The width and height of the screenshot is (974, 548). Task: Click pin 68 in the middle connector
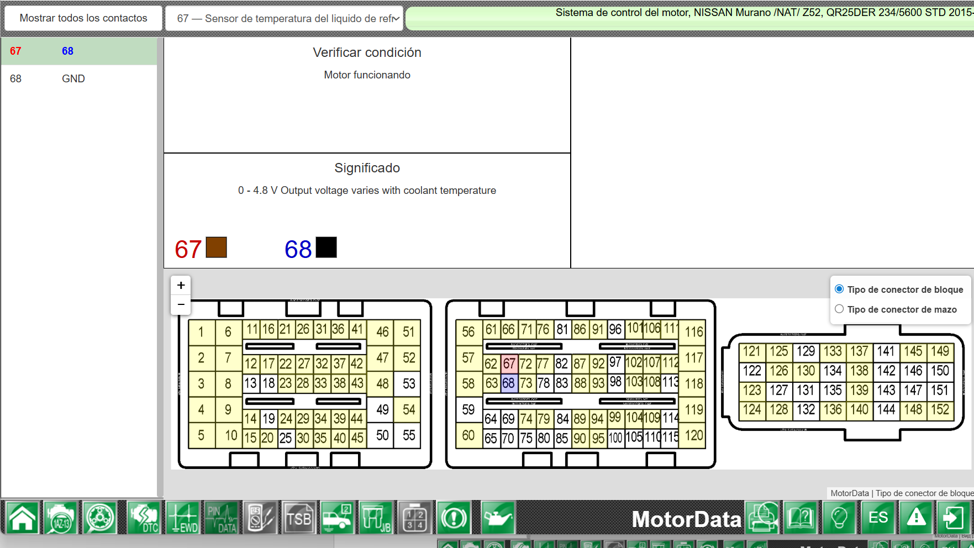[509, 383]
